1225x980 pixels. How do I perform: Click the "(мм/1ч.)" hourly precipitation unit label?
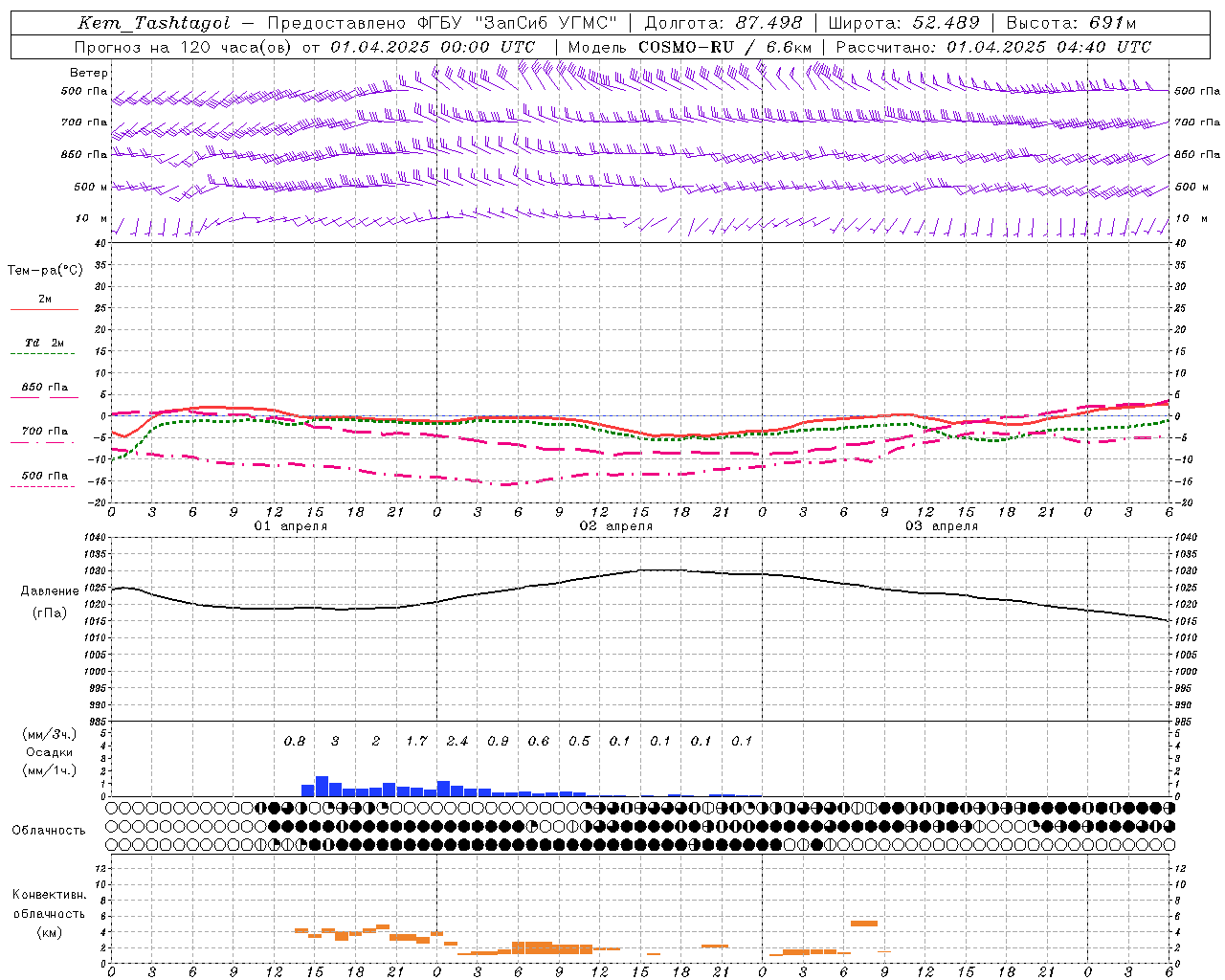pyautogui.click(x=50, y=770)
